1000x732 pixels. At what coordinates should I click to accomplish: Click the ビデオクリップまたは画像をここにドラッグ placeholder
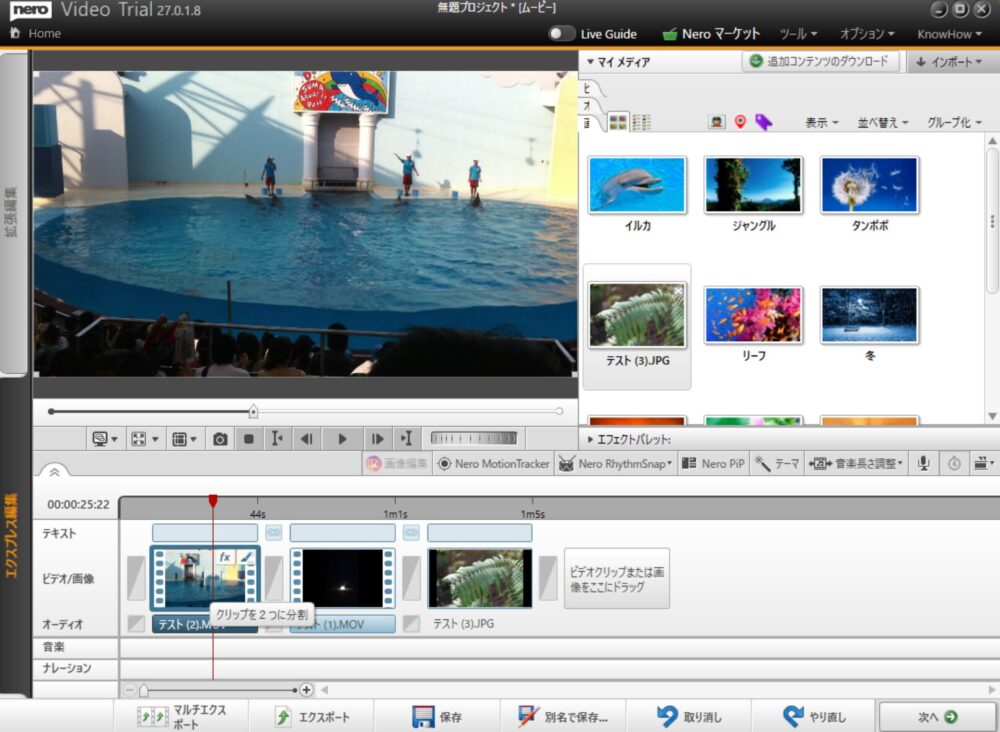coord(617,578)
